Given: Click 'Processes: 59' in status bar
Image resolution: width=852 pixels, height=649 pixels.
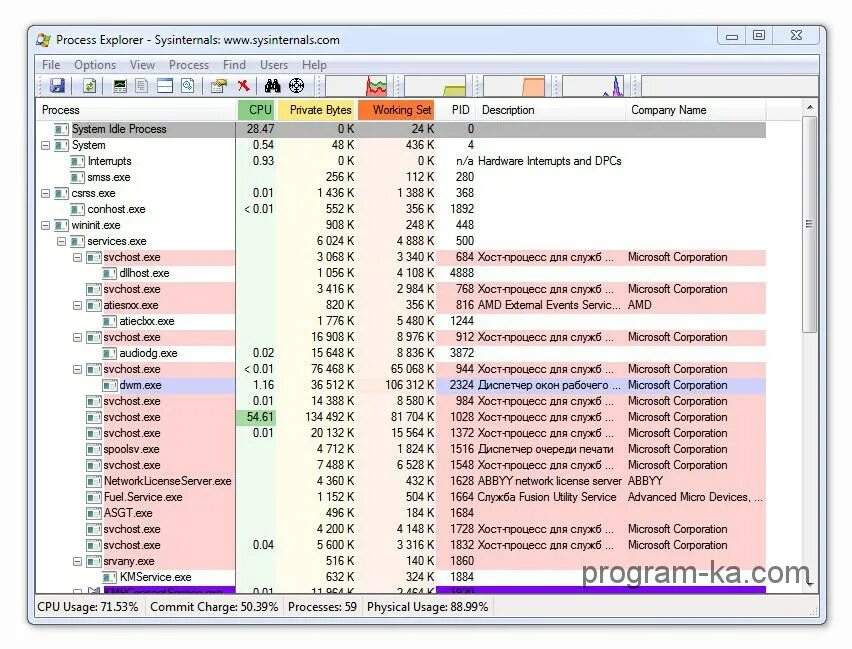Looking at the screenshot, I should coord(322,607).
